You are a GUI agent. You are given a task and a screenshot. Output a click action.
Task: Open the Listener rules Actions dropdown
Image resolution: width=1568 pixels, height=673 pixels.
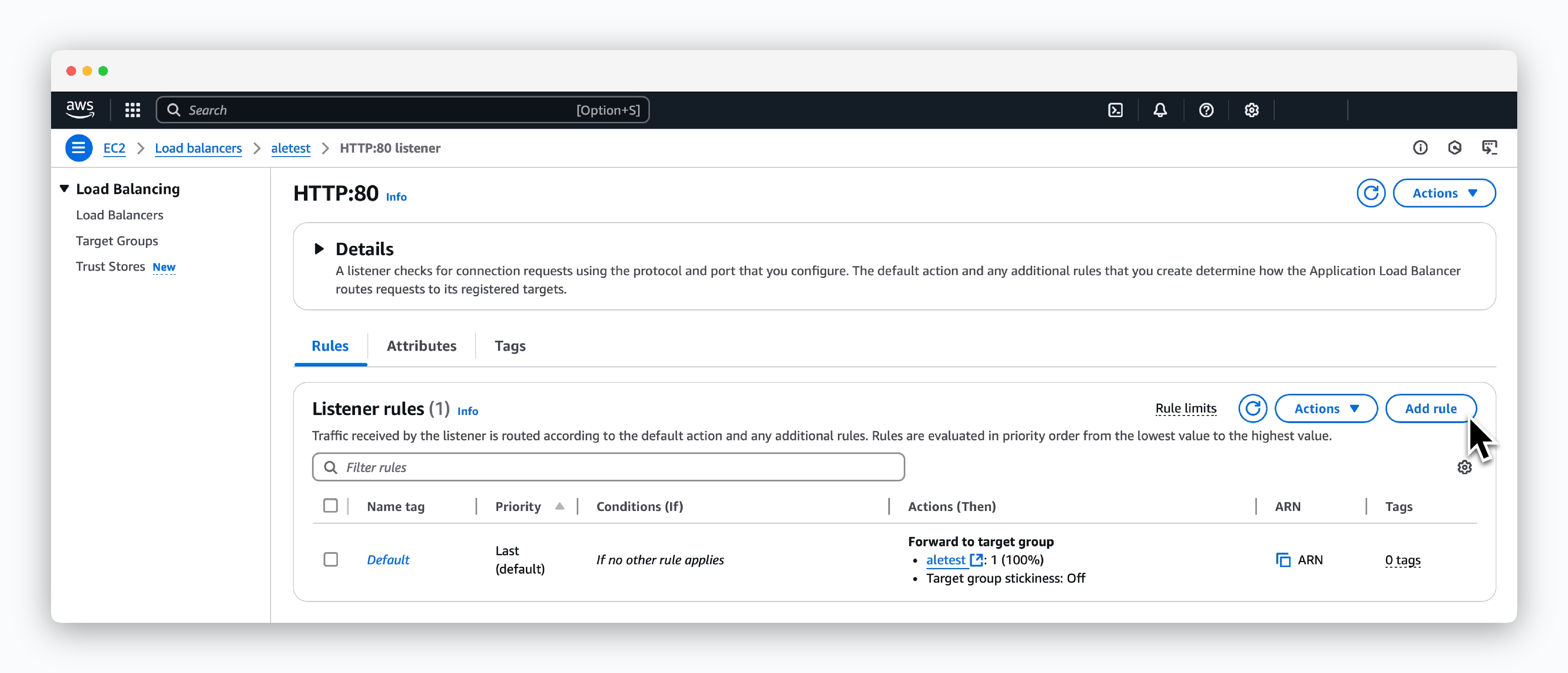click(x=1326, y=408)
